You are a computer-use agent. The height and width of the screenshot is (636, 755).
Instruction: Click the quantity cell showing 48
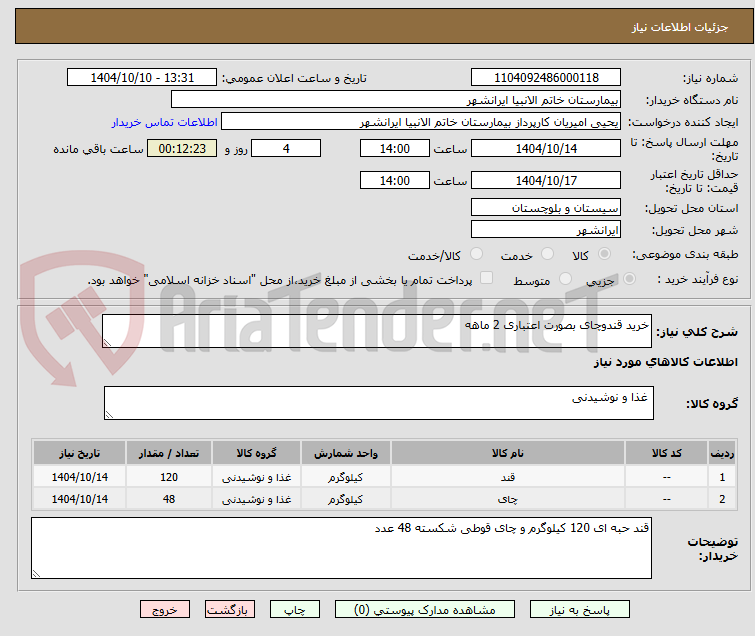coord(169,499)
